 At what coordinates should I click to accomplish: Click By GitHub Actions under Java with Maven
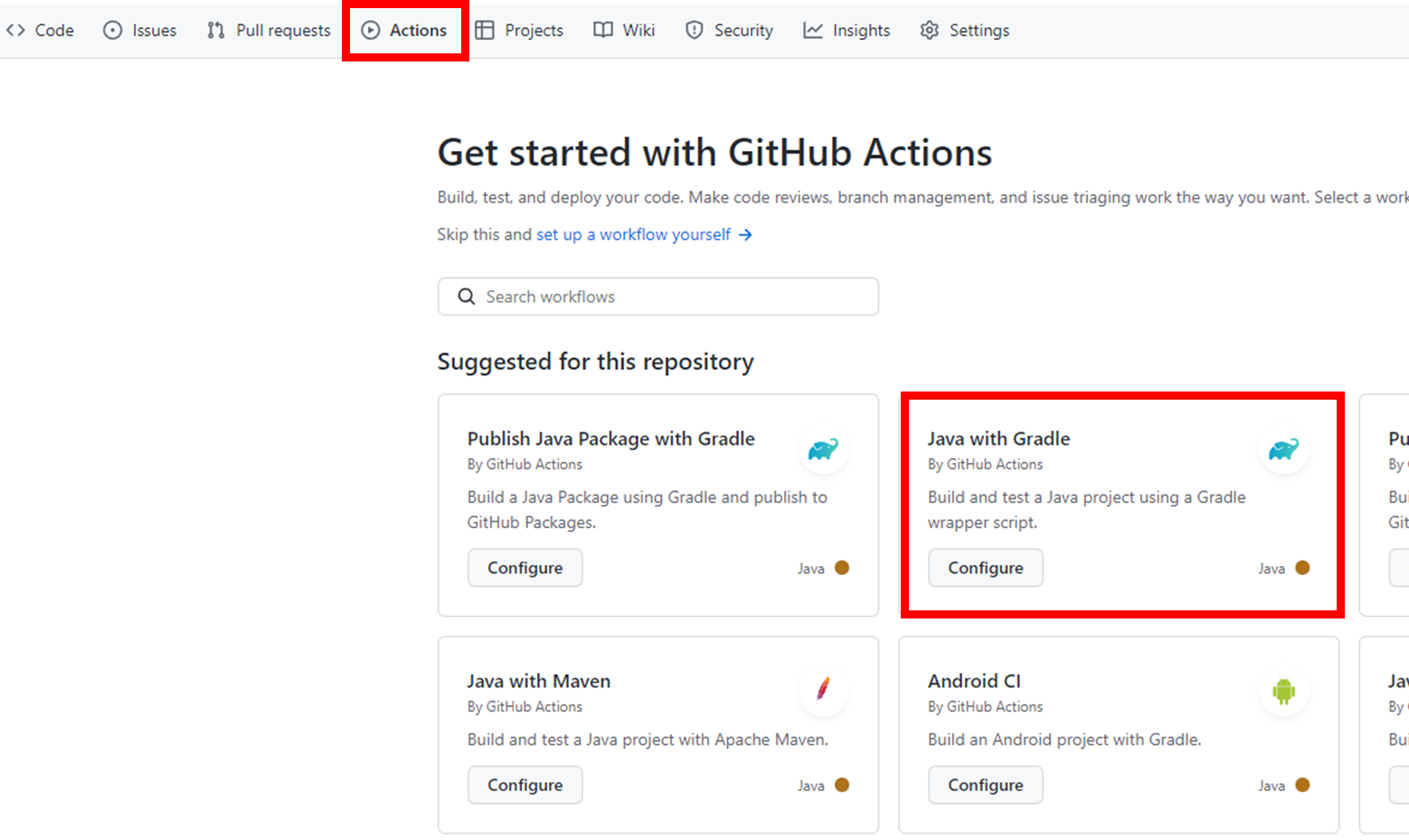click(525, 706)
